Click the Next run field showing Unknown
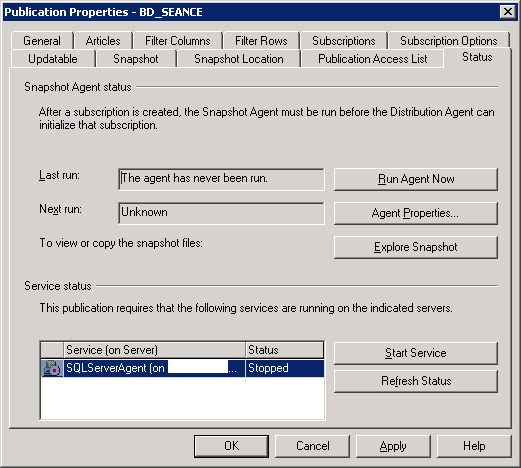This screenshot has width=521, height=468. [221, 213]
